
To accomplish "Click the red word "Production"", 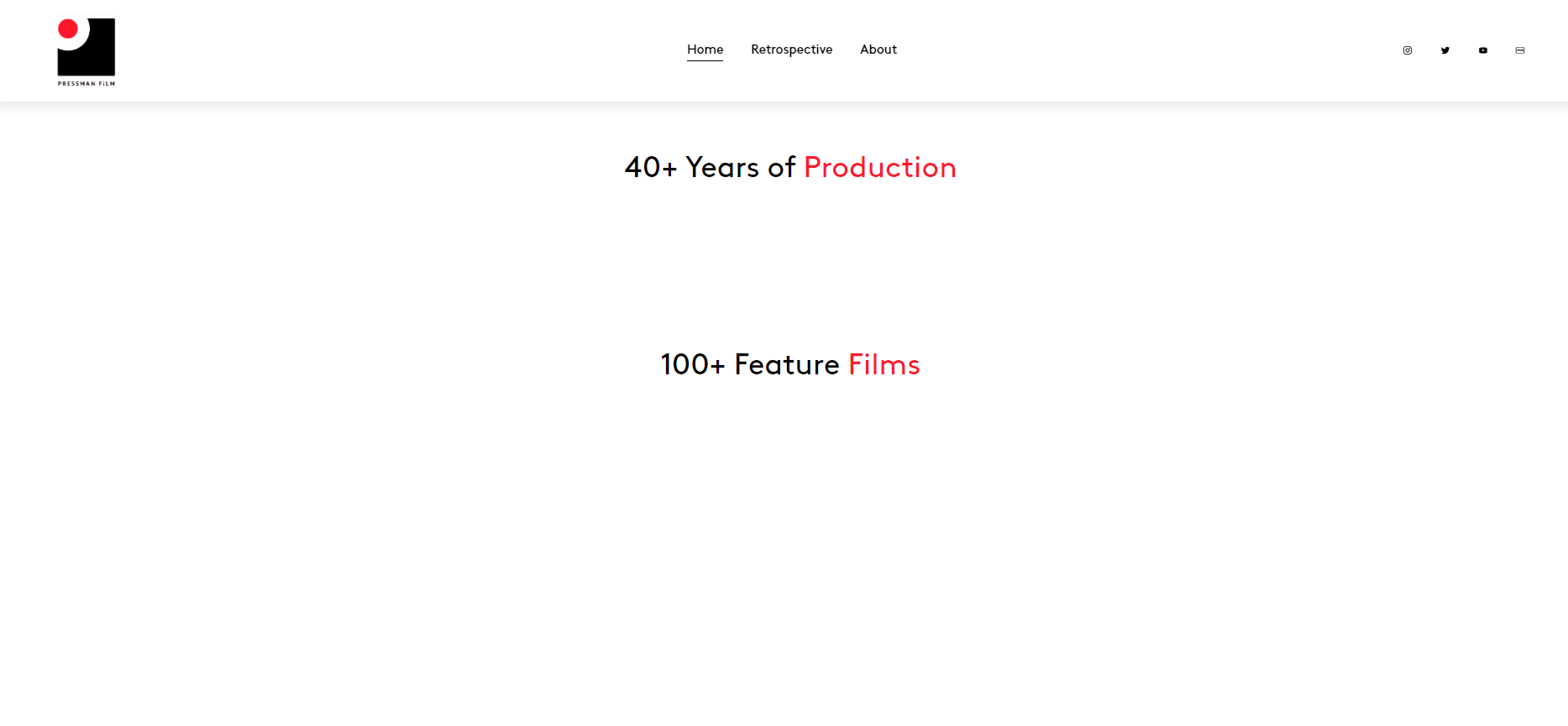I will coord(879,168).
